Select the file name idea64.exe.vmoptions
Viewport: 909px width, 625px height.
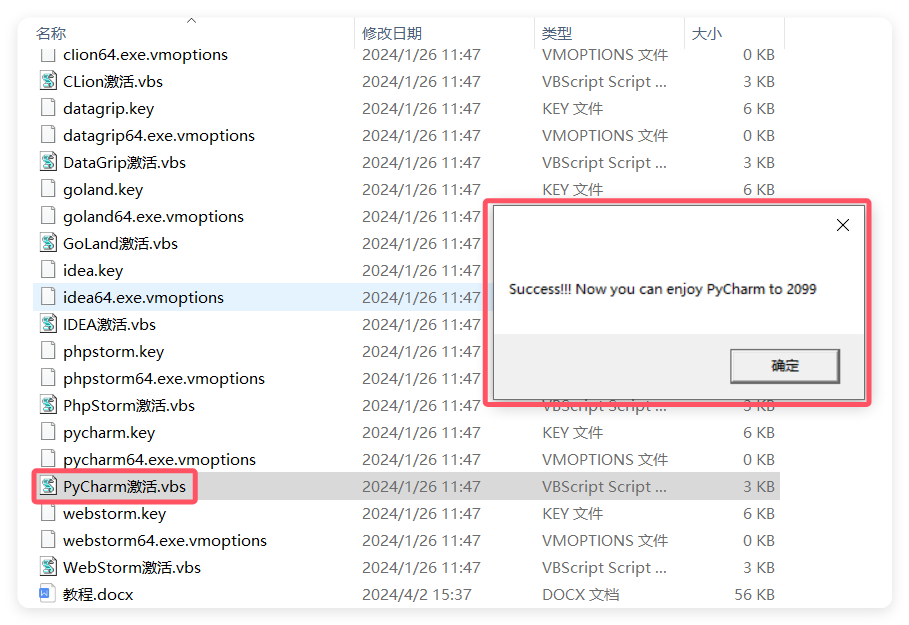click(143, 298)
